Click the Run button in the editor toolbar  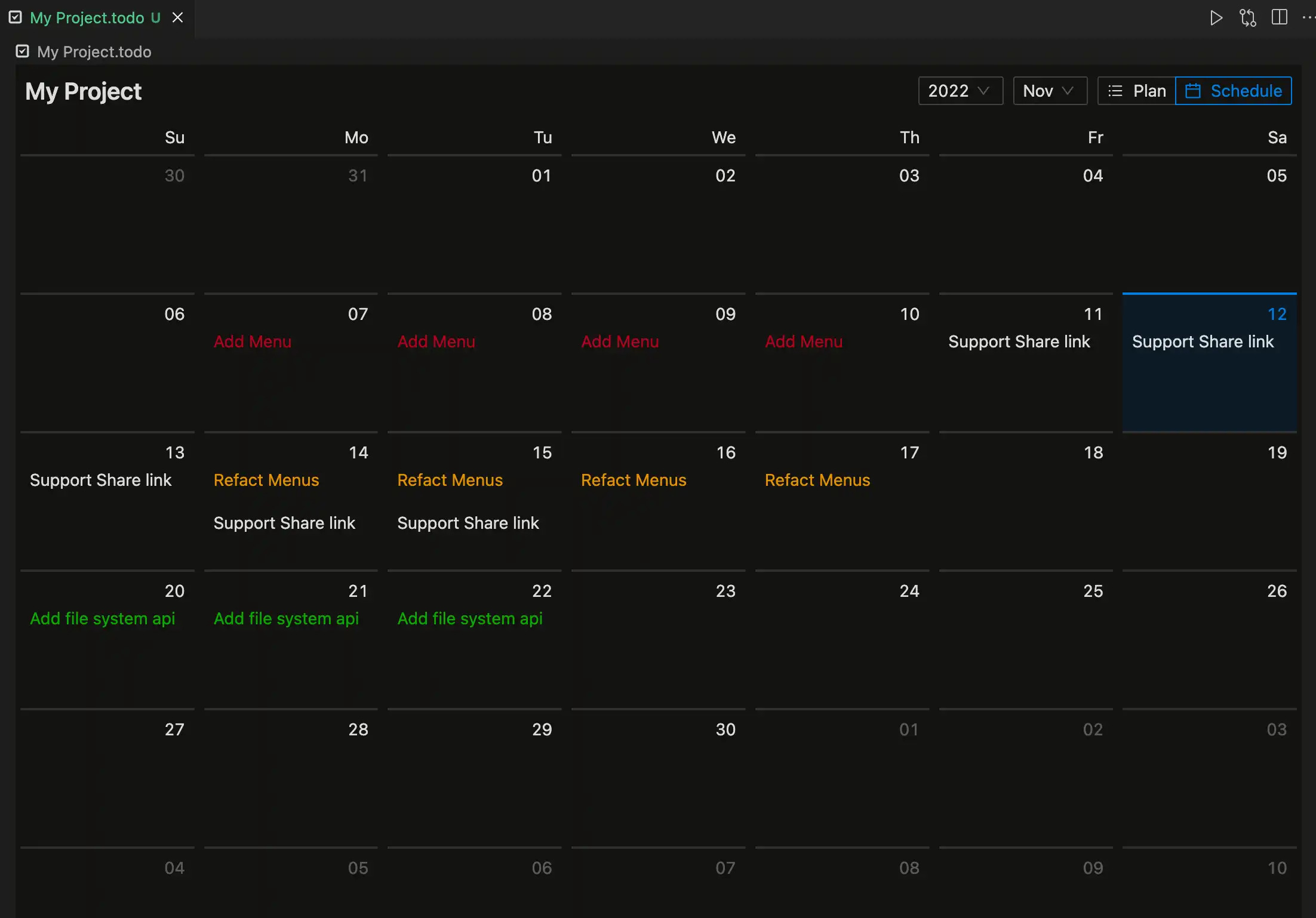(1216, 17)
